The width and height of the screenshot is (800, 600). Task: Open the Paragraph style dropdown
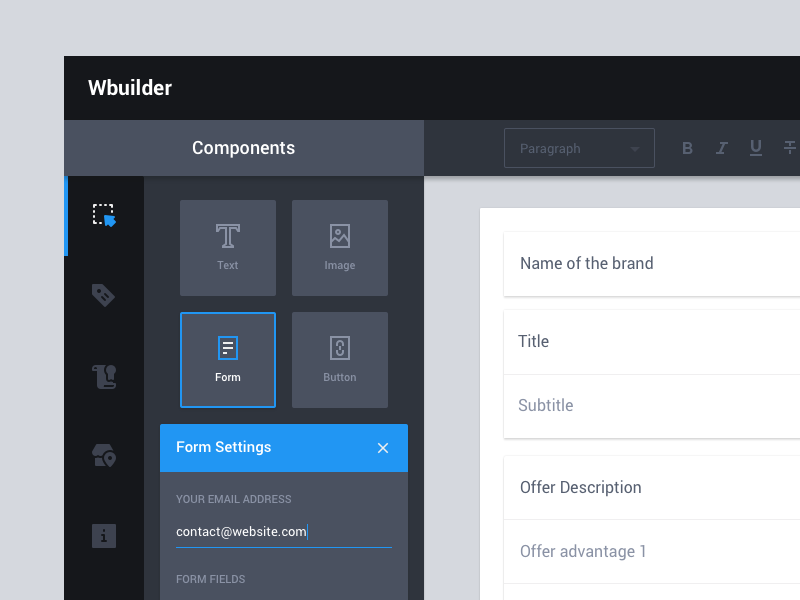click(x=579, y=147)
